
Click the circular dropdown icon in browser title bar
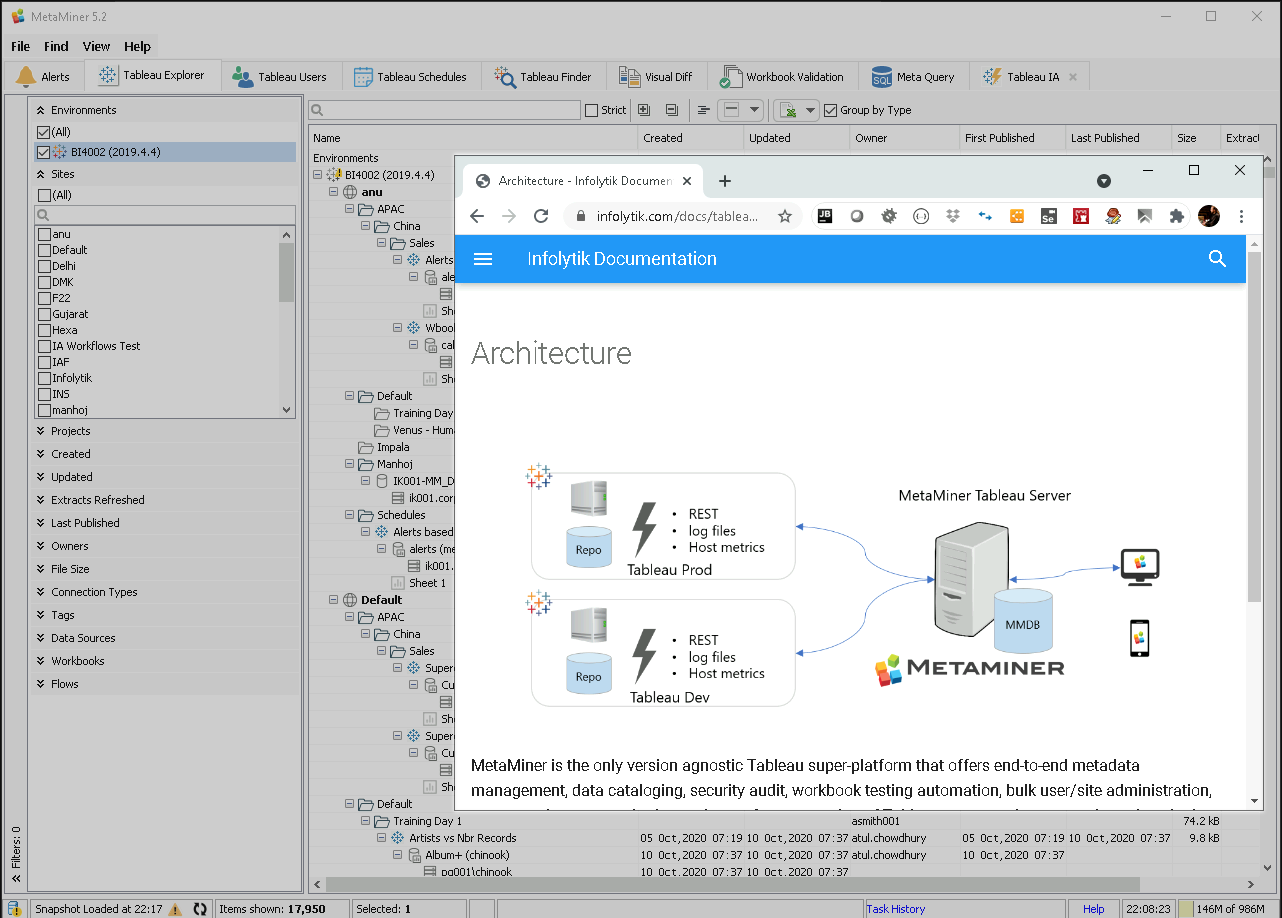tap(1104, 181)
